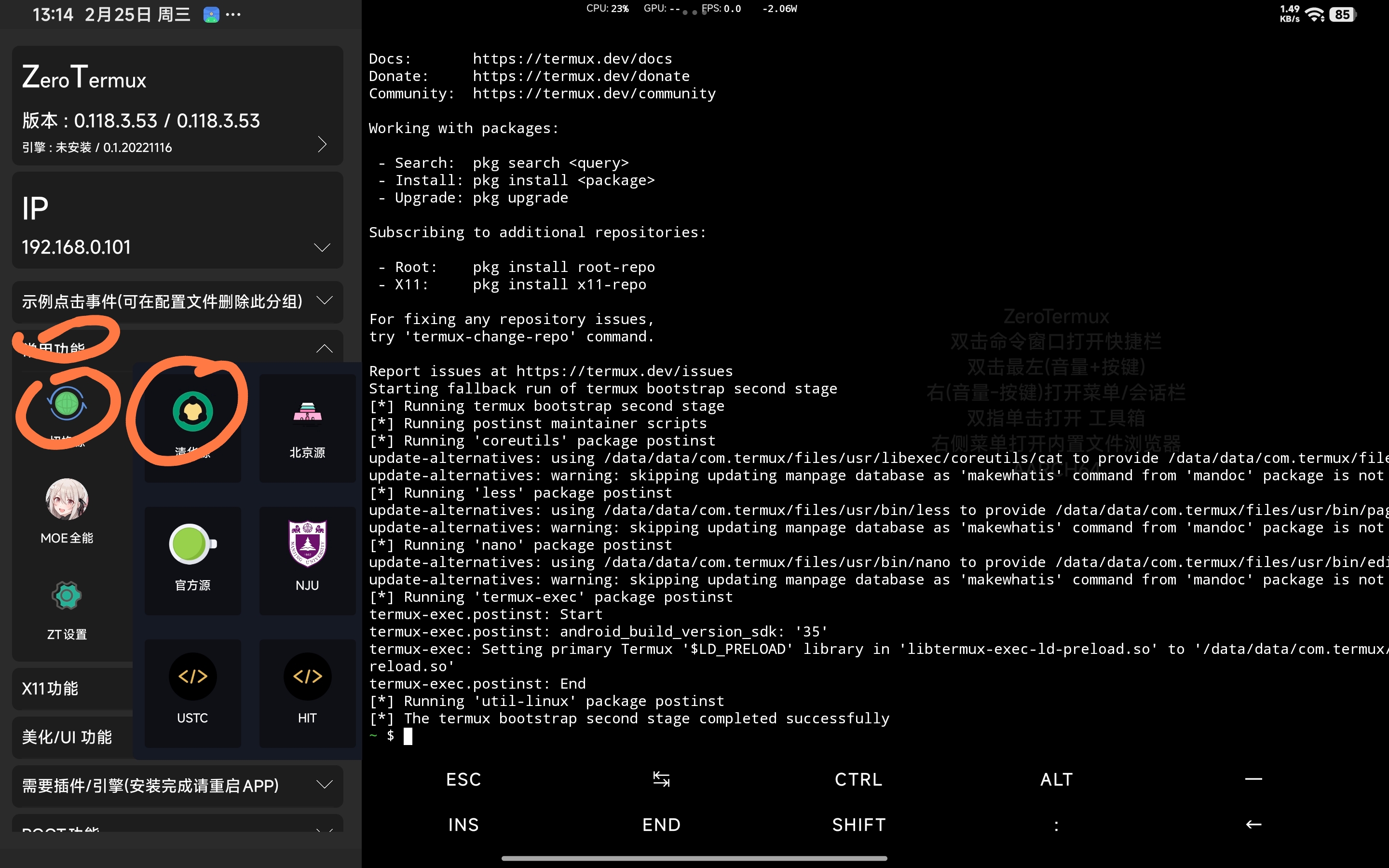Toggle the CTRL modifier key
The width and height of the screenshot is (1389, 868).
click(858, 780)
